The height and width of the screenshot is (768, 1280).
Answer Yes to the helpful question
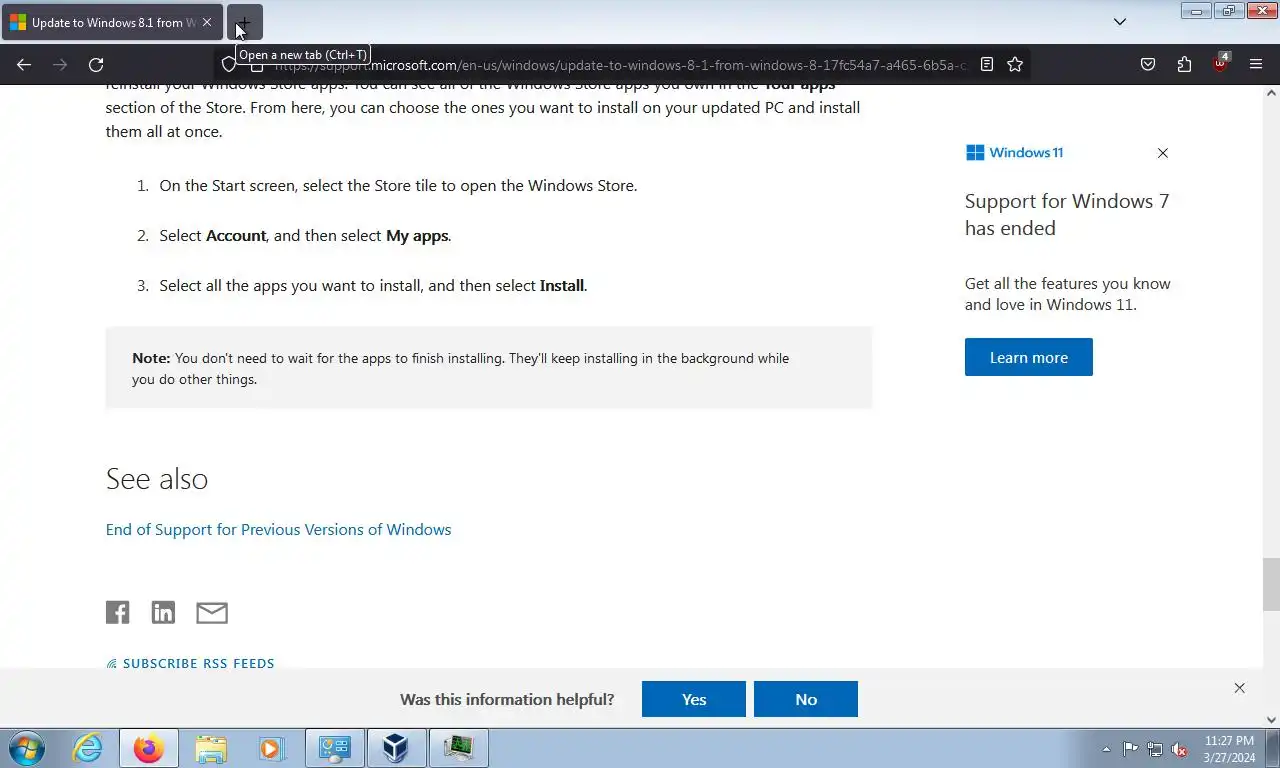tap(694, 699)
